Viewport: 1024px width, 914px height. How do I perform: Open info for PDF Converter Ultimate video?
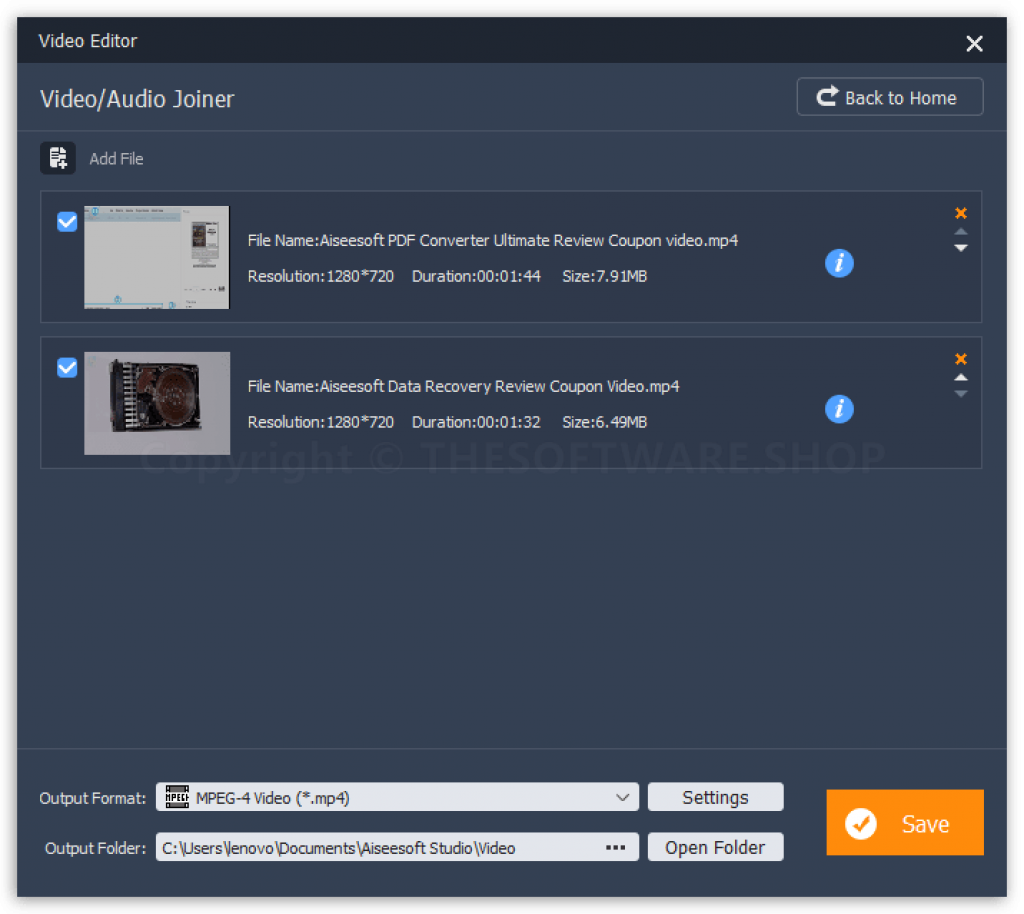(x=839, y=263)
